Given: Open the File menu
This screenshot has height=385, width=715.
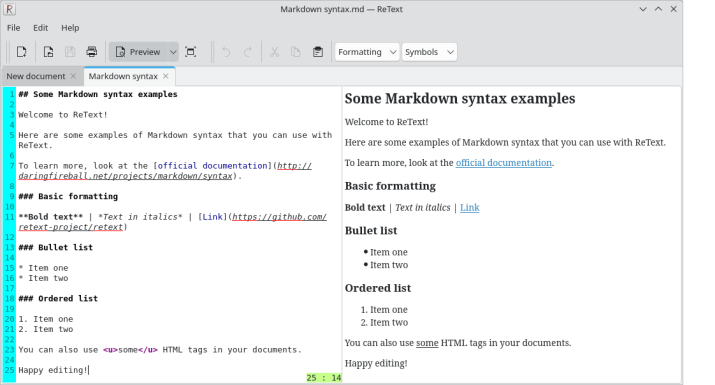Looking at the screenshot, I should 14,28.
